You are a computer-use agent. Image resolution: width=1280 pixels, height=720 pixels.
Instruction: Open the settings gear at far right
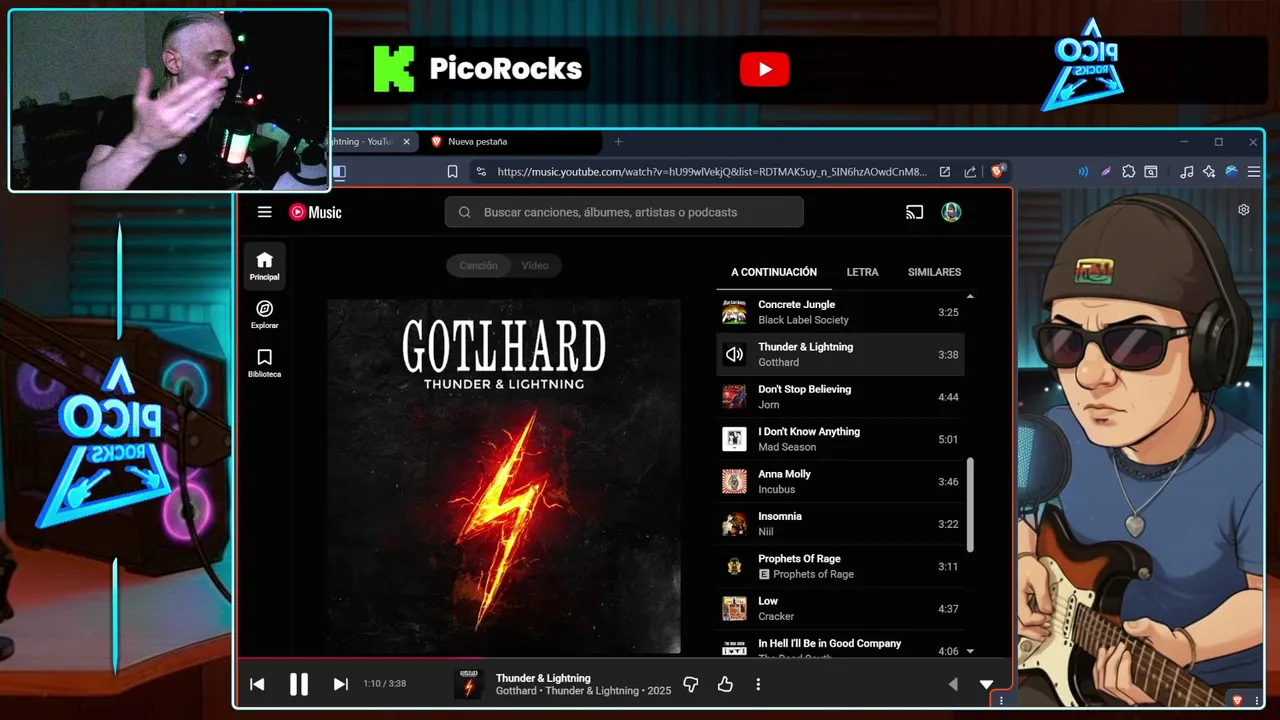point(1244,210)
